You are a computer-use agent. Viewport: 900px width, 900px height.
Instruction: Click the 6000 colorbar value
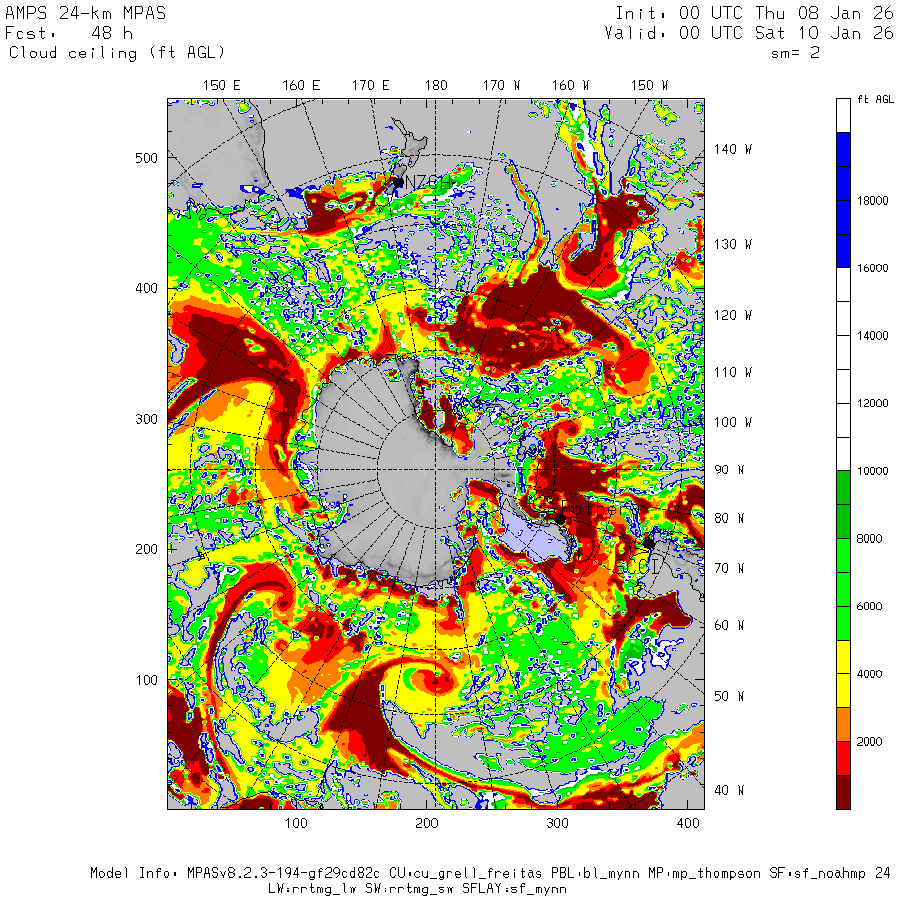[870, 607]
